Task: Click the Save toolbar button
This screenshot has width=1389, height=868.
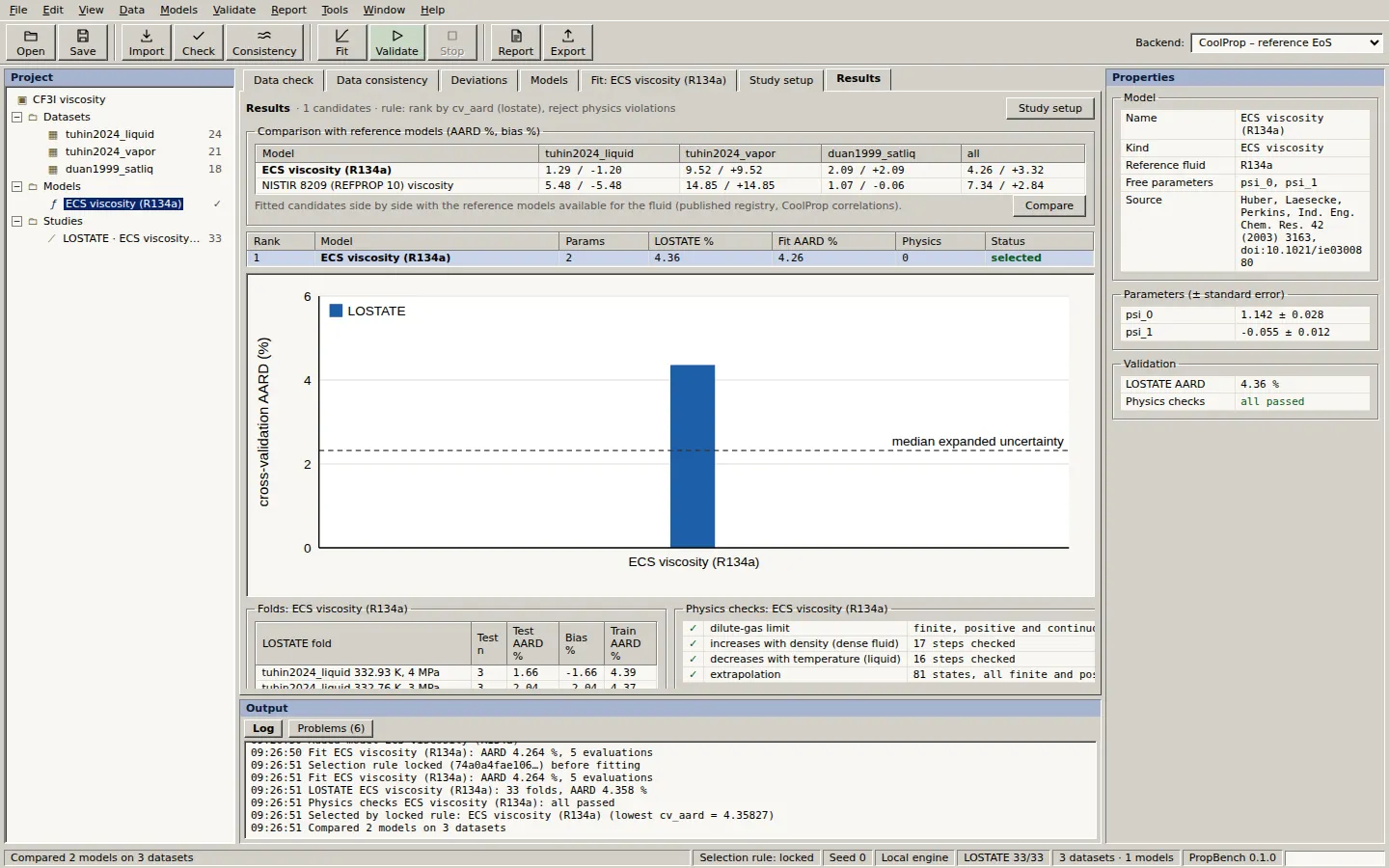Action: pyautogui.click(x=83, y=42)
